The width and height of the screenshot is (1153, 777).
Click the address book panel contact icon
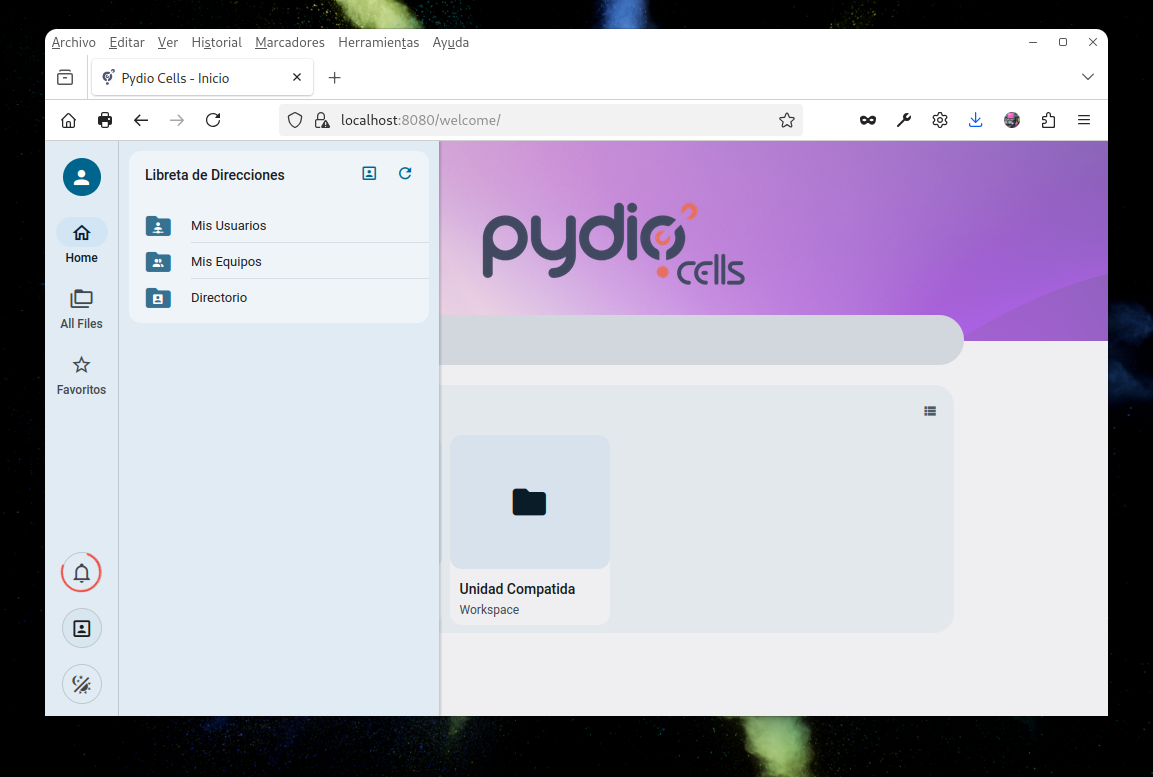point(369,173)
